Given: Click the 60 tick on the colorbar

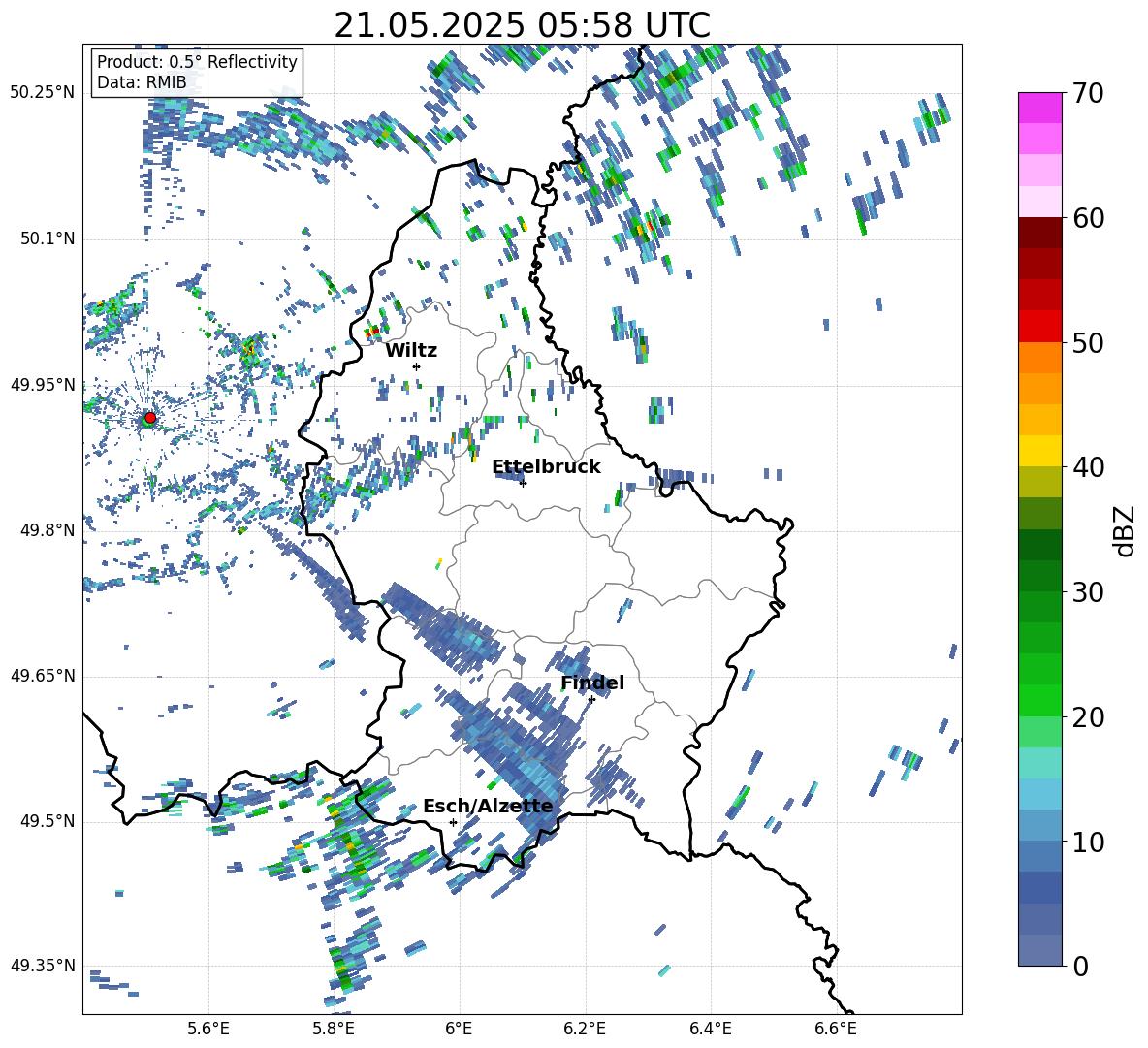Looking at the screenshot, I should pyautogui.click(x=1088, y=218).
